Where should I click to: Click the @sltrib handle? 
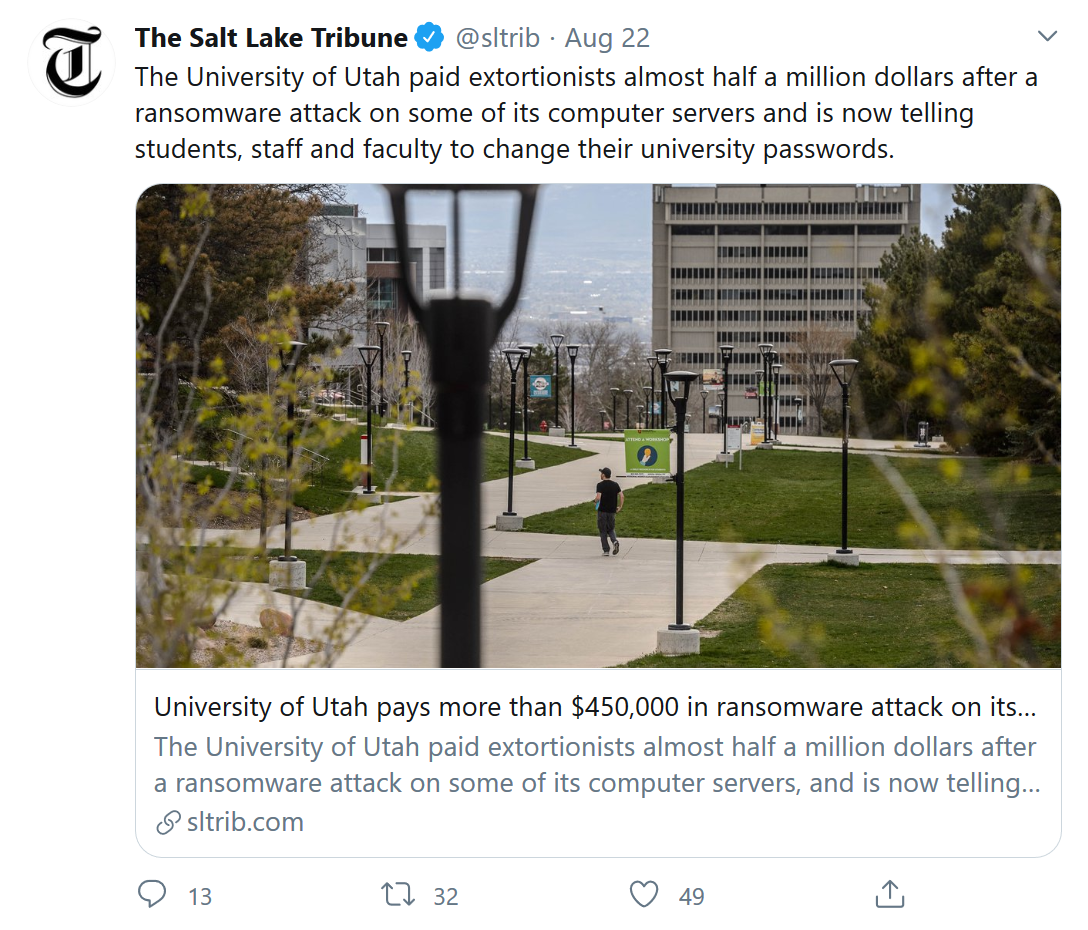coord(497,38)
